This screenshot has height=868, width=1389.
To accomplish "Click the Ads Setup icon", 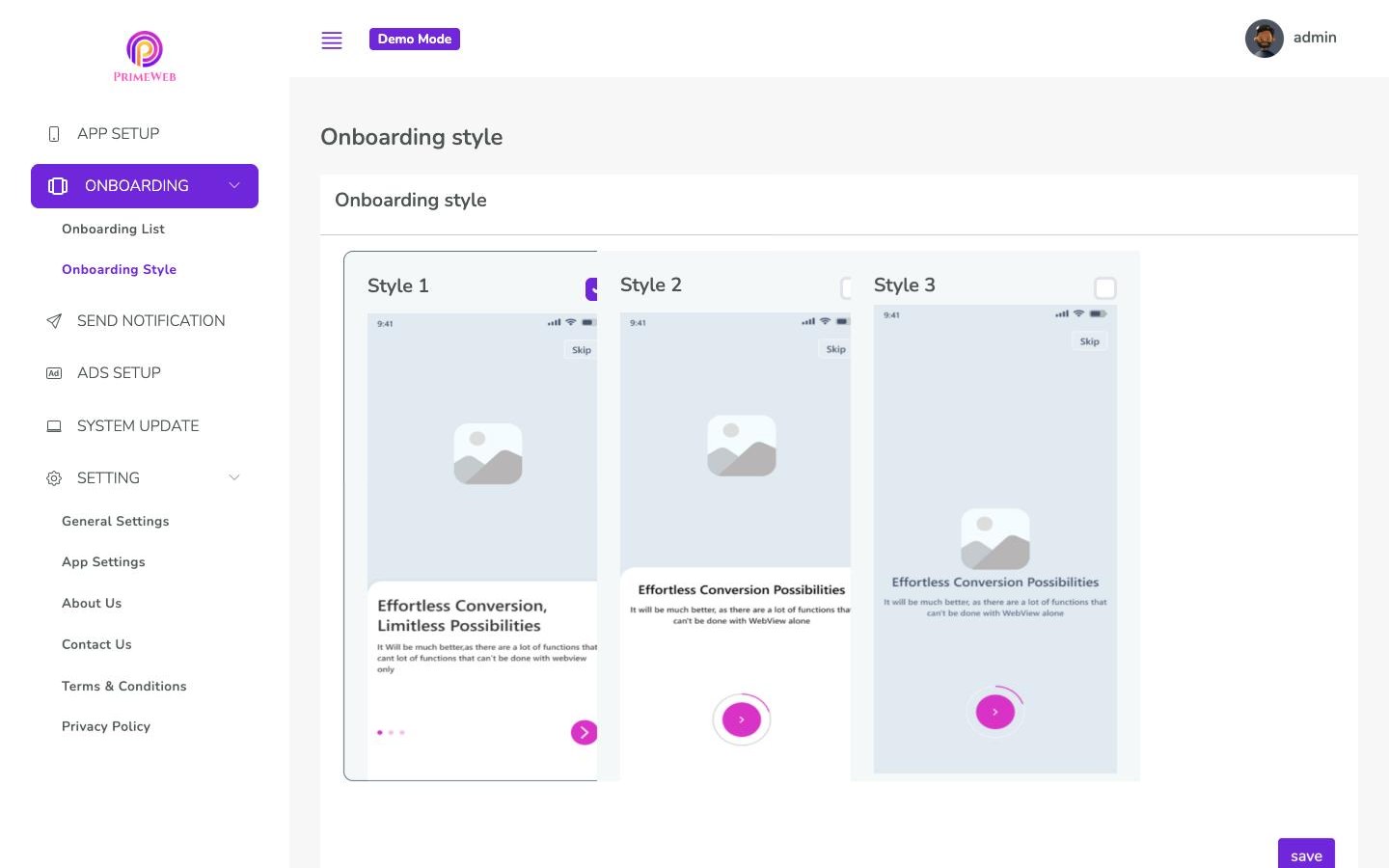I will (x=54, y=373).
